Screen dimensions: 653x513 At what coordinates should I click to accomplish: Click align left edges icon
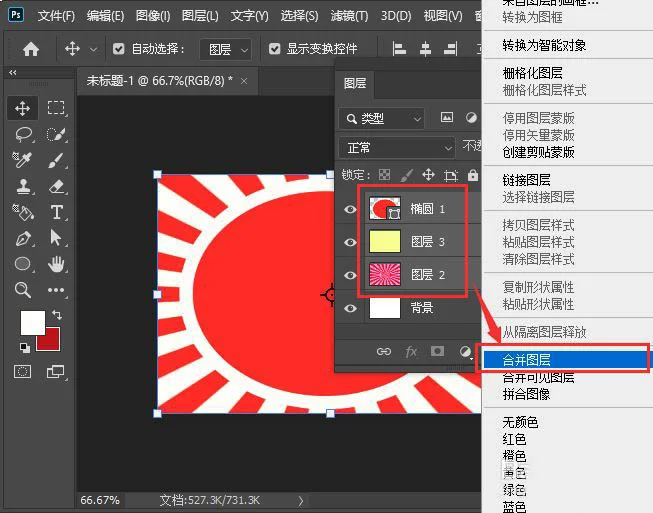pos(399,49)
